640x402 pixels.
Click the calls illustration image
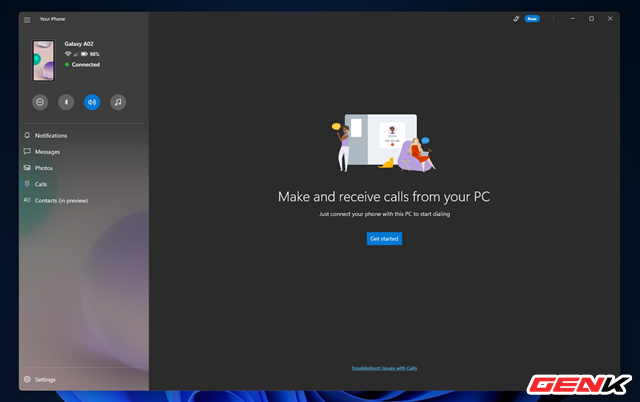point(384,142)
